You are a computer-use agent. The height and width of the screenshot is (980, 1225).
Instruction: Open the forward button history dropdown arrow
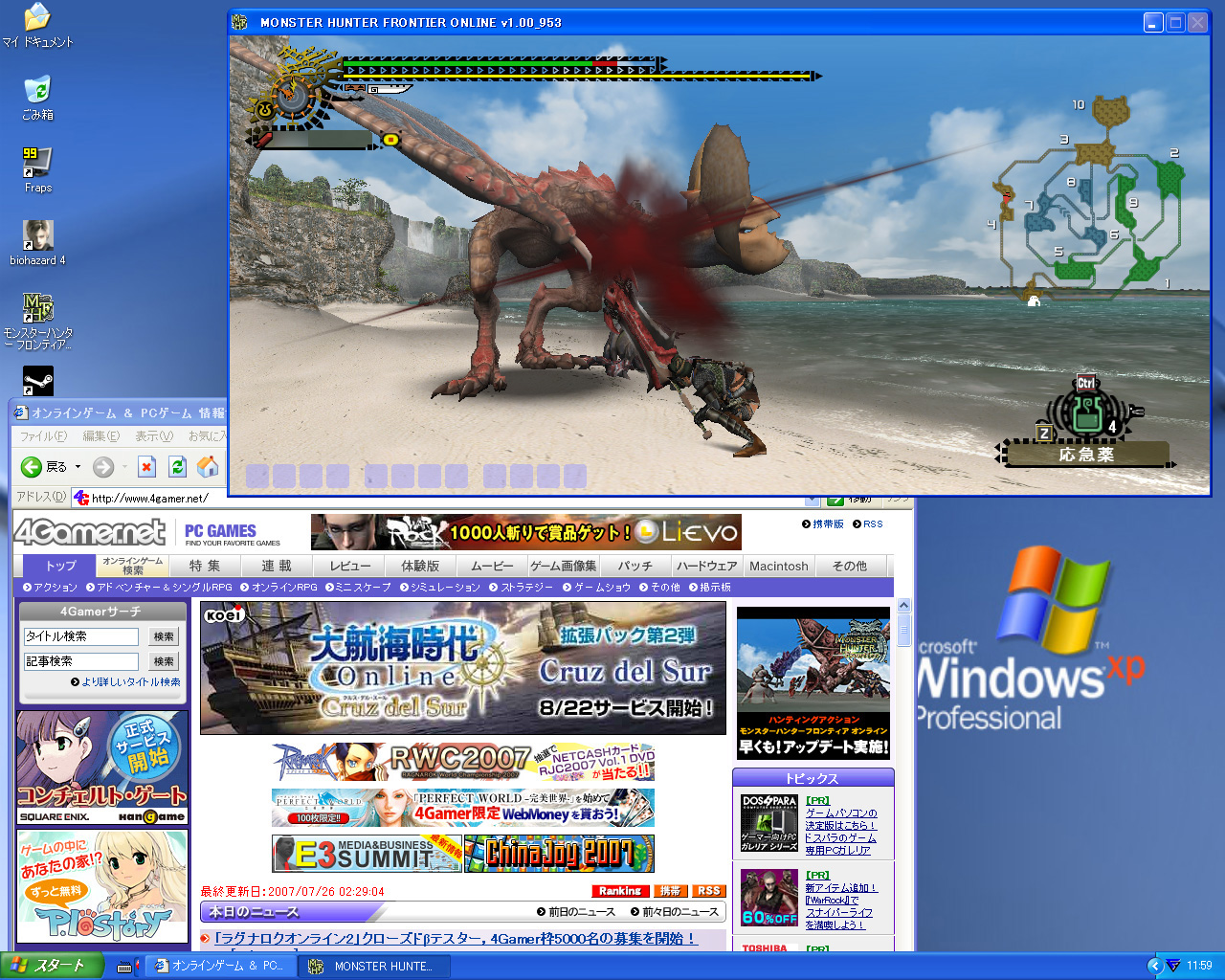point(124,467)
